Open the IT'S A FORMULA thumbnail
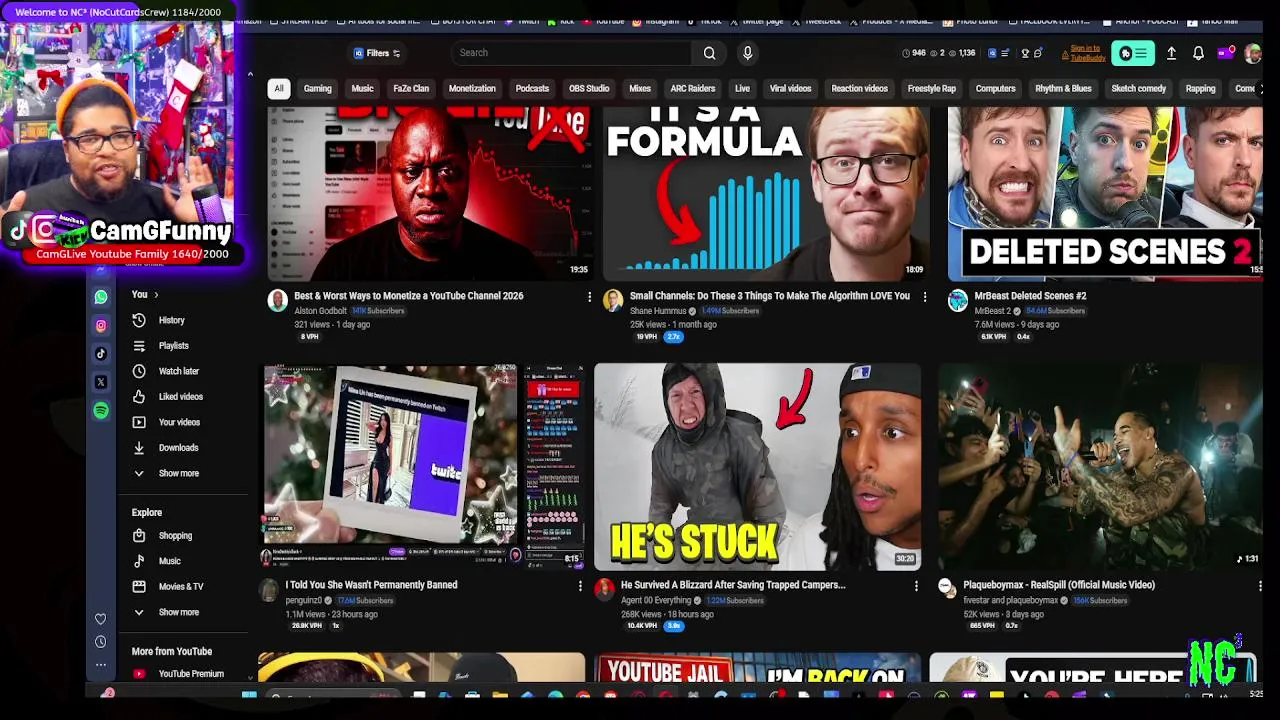1280x720 pixels. pyautogui.click(x=765, y=195)
